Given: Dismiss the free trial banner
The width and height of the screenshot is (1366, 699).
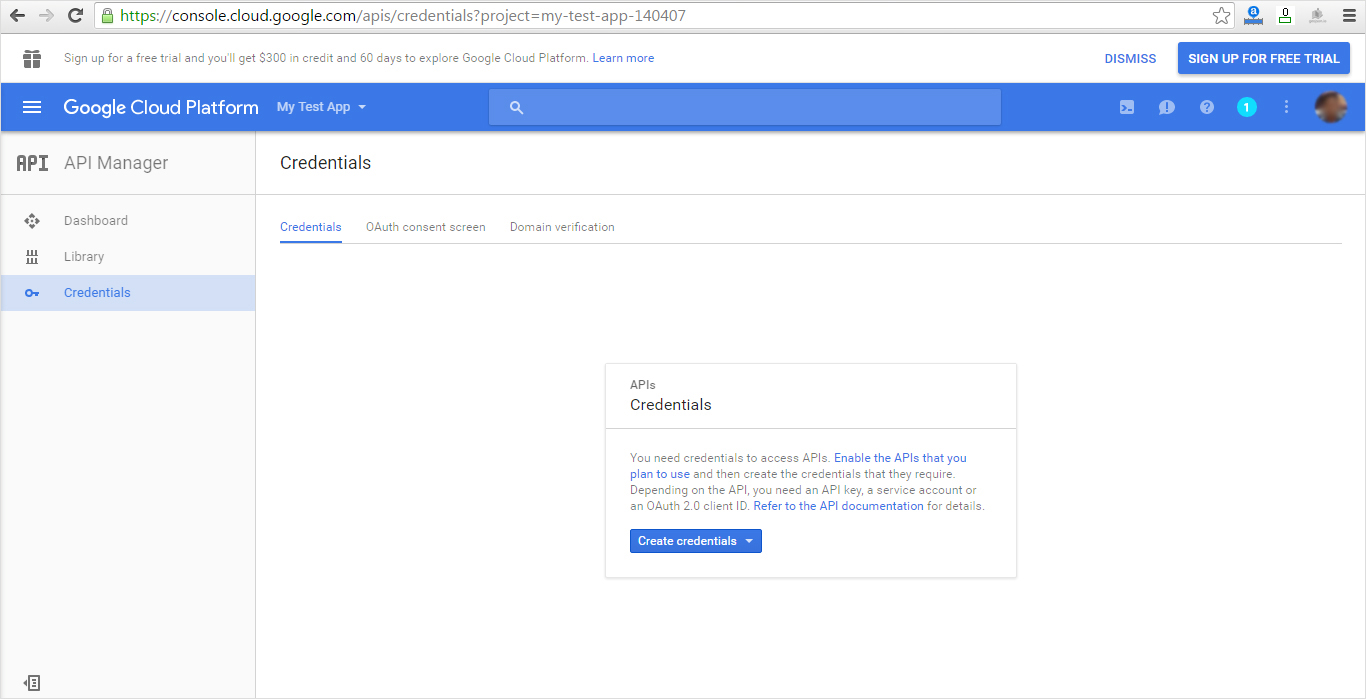Looking at the screenshot, I should (x=1130, y=59).
